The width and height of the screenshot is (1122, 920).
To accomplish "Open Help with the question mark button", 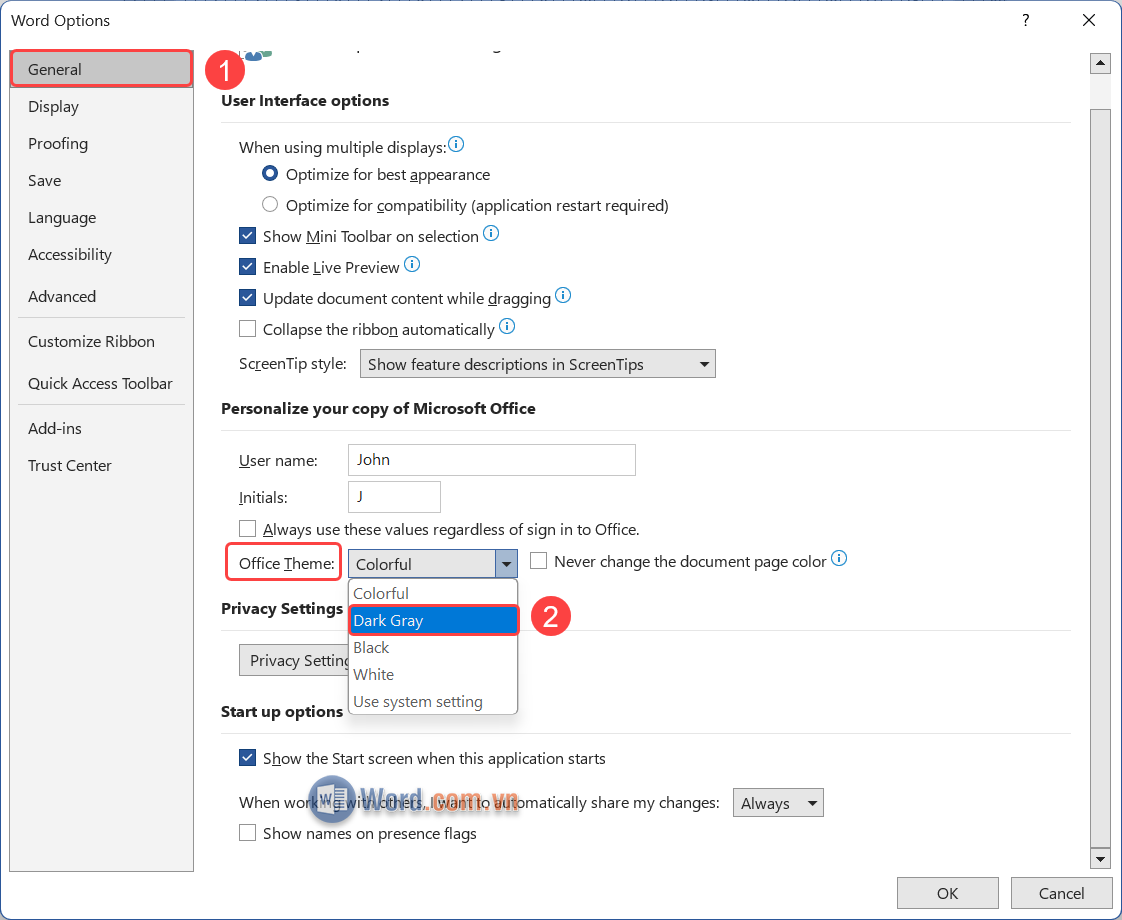I will [1025, 20].
